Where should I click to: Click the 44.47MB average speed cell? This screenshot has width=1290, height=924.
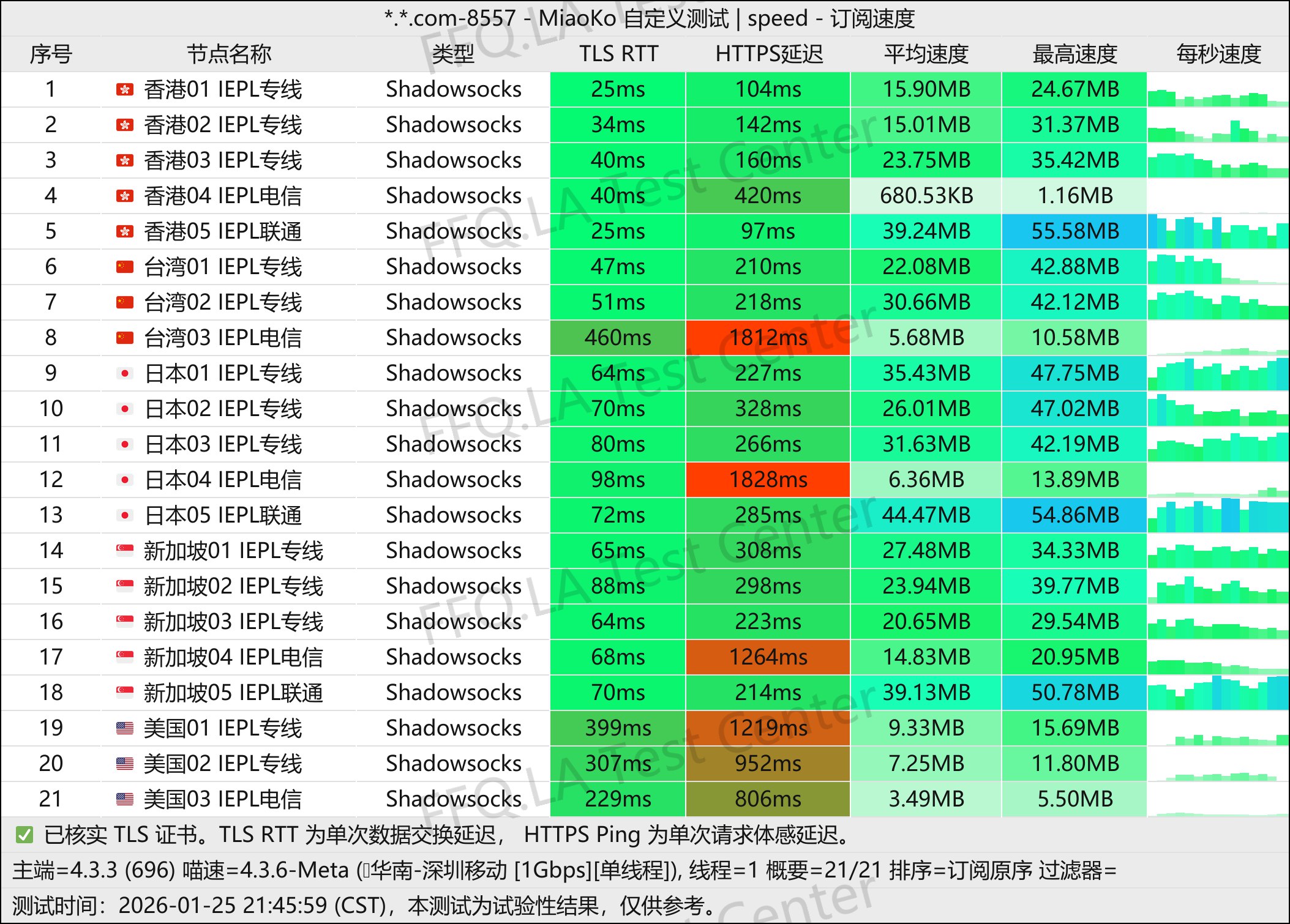pyautogui.click(x=926, y=515)
